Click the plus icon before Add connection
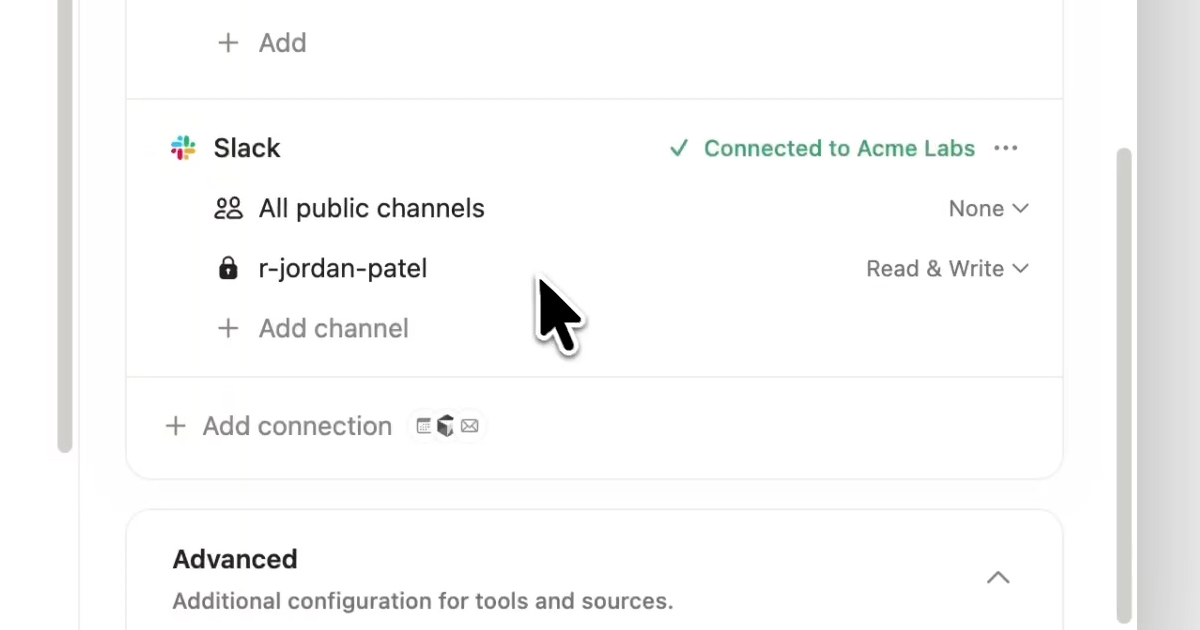1200x630 pixels. [x=175, y=426]
